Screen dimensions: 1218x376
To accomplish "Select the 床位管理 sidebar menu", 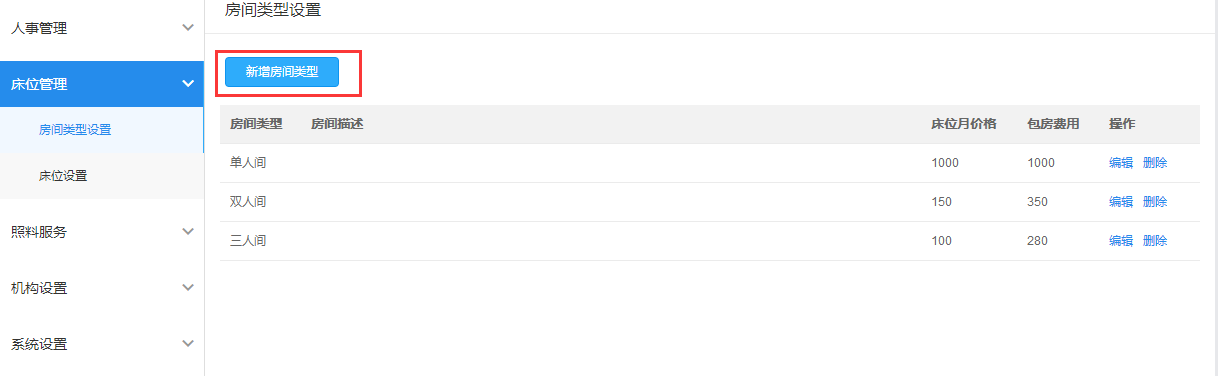I will click(102, 84).
